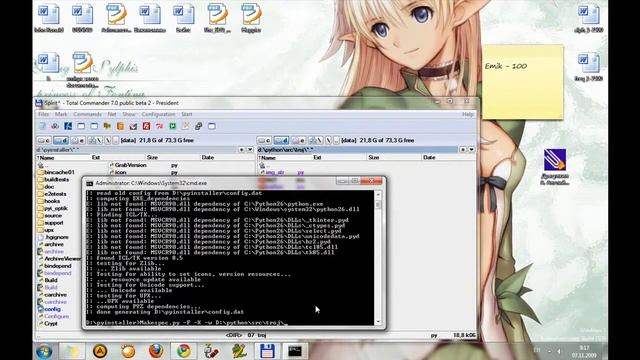Click the last toolbar icon in Total Commander

pyautogui.click(x=212, y=126)
